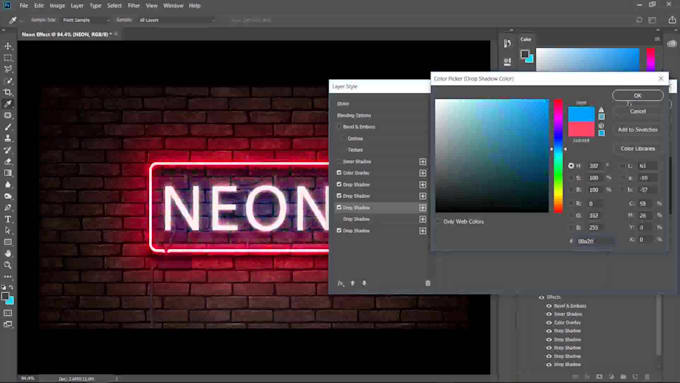Click the move effect up arrow
This screenshot has width=680, height=383.
tap(353, 283)
